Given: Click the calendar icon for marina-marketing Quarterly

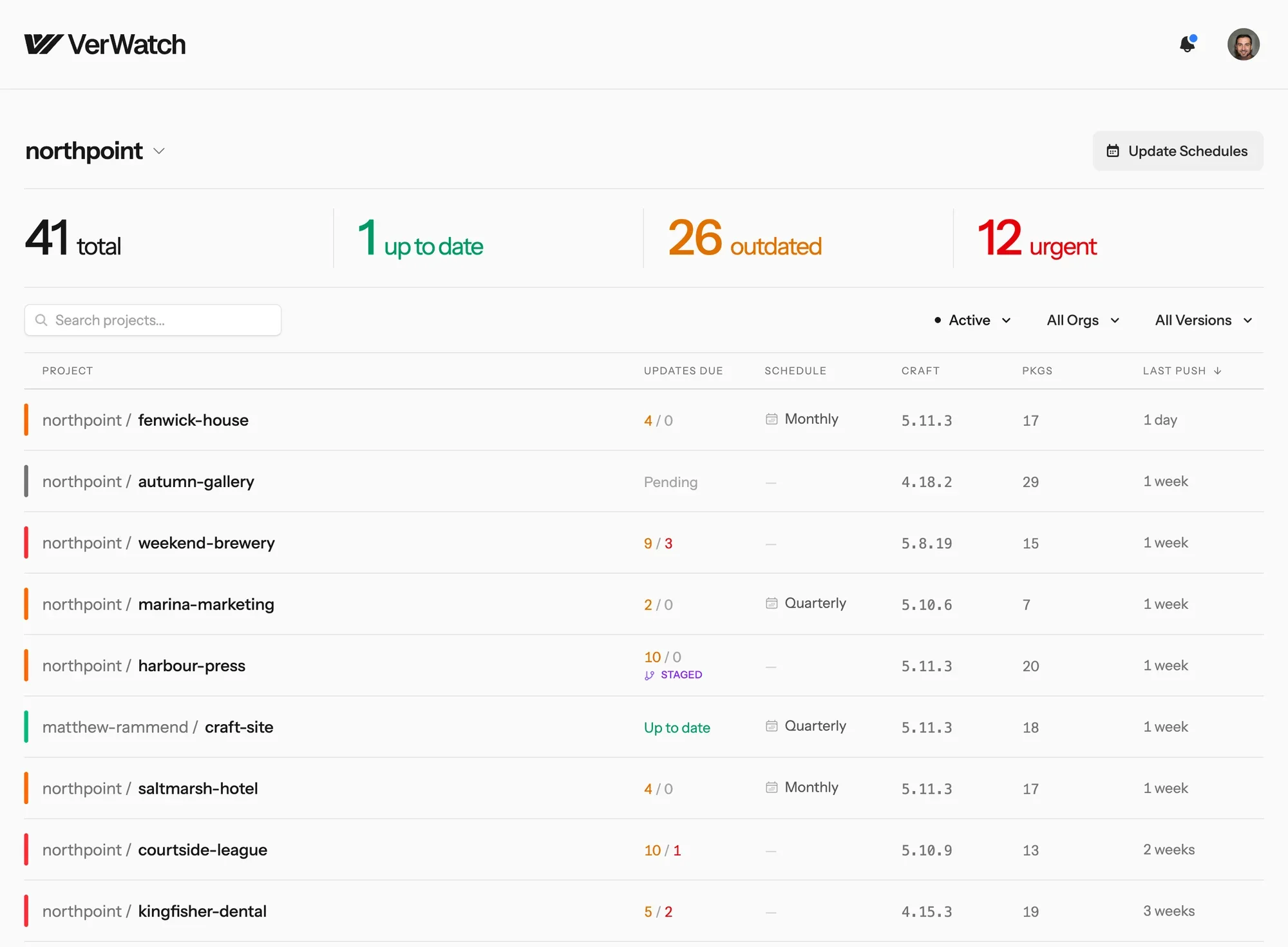Looking at the screenshot, I should coord(771,603).
